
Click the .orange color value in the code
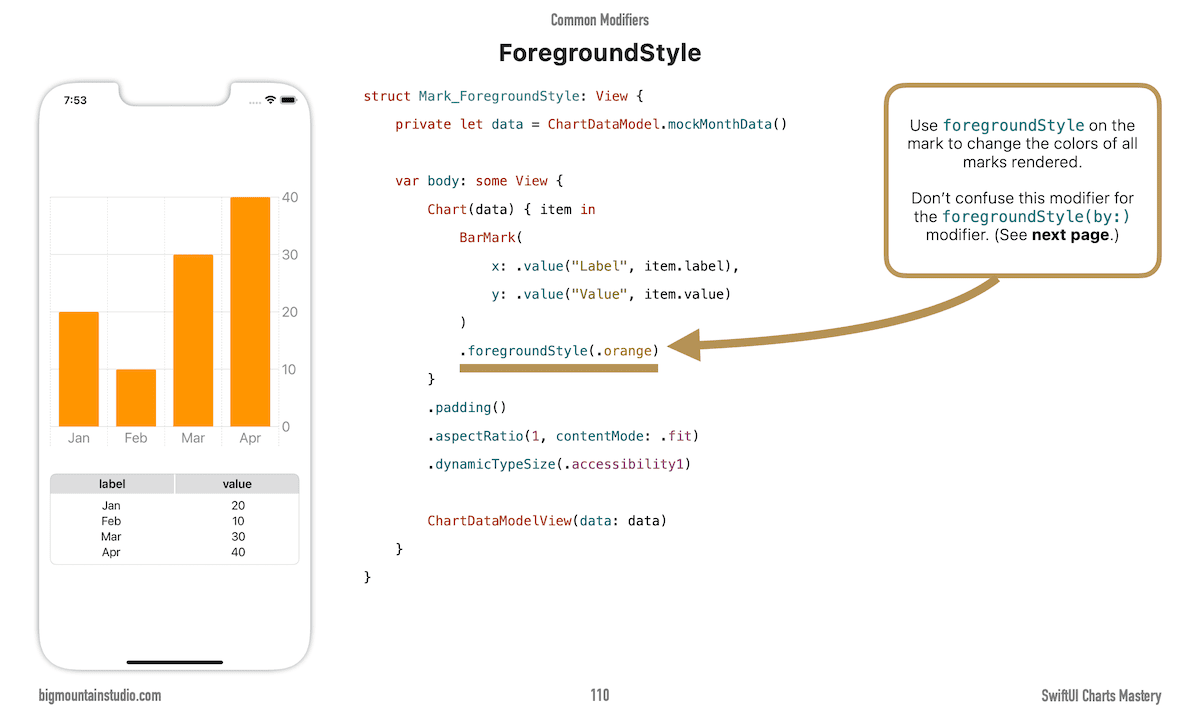pos(628,351)
